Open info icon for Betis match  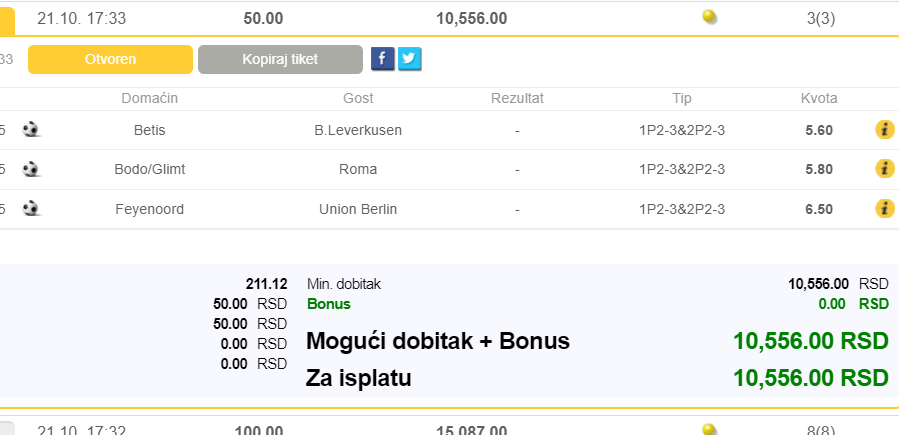[884, 130]
